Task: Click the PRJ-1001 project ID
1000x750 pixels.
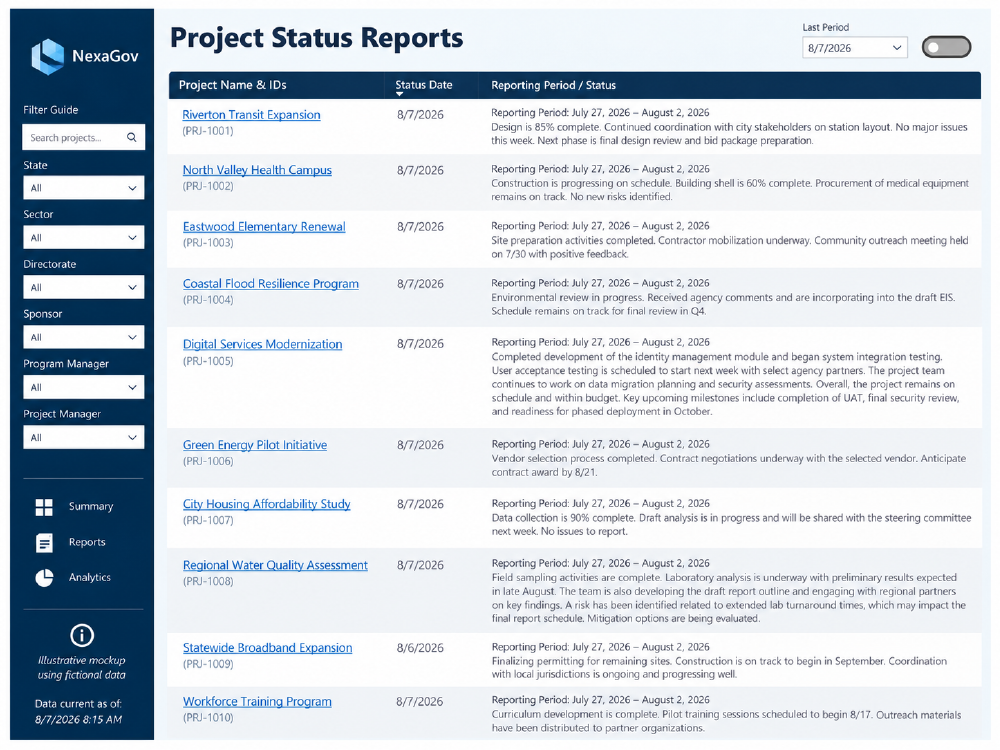Action: click(208, 131)
